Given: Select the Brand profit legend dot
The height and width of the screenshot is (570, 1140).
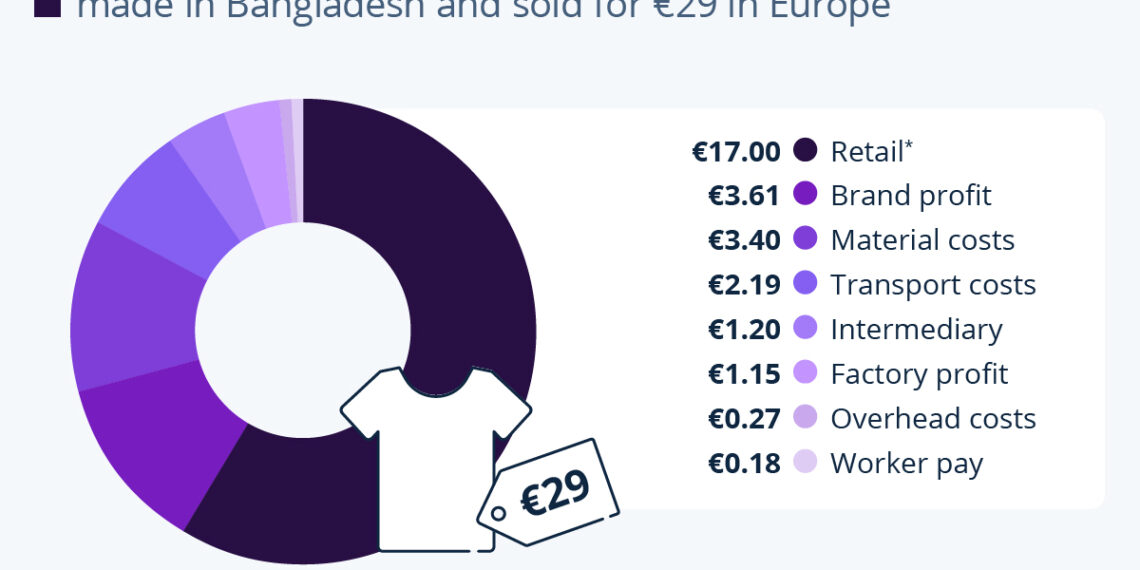Looking at the screenshot, I should point(806,195).
